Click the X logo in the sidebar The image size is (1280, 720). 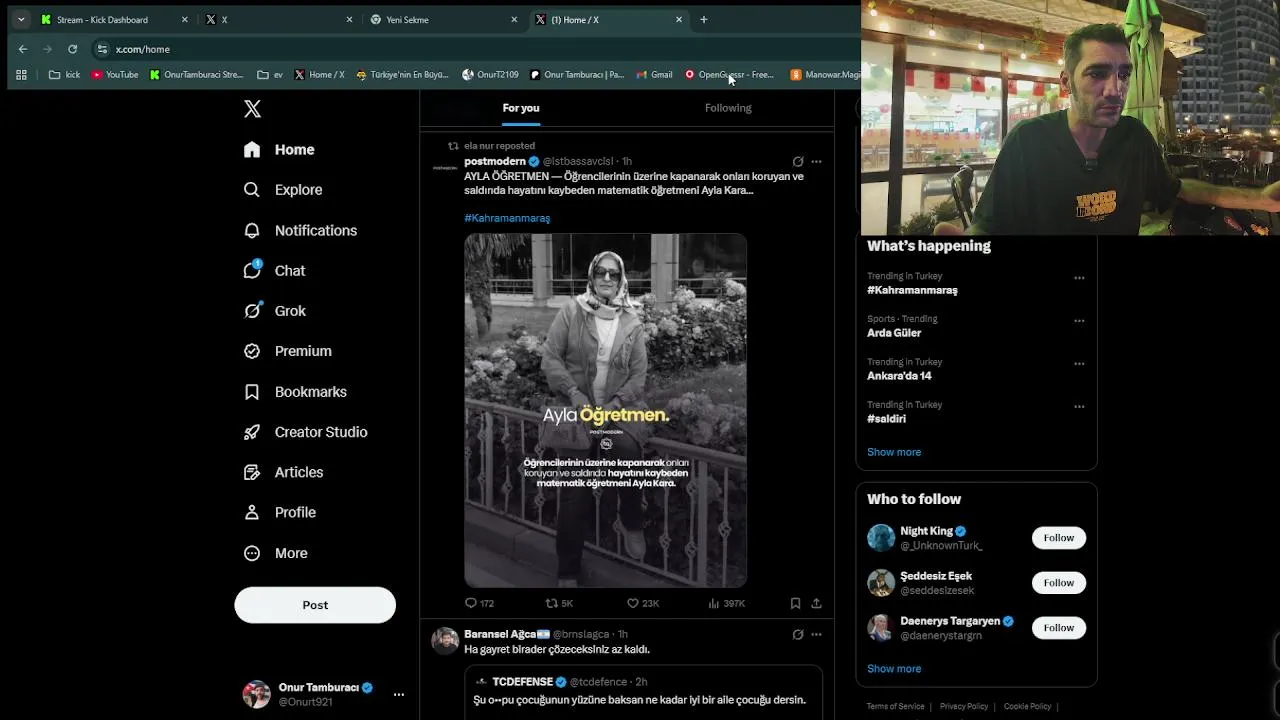coord(252,109)
